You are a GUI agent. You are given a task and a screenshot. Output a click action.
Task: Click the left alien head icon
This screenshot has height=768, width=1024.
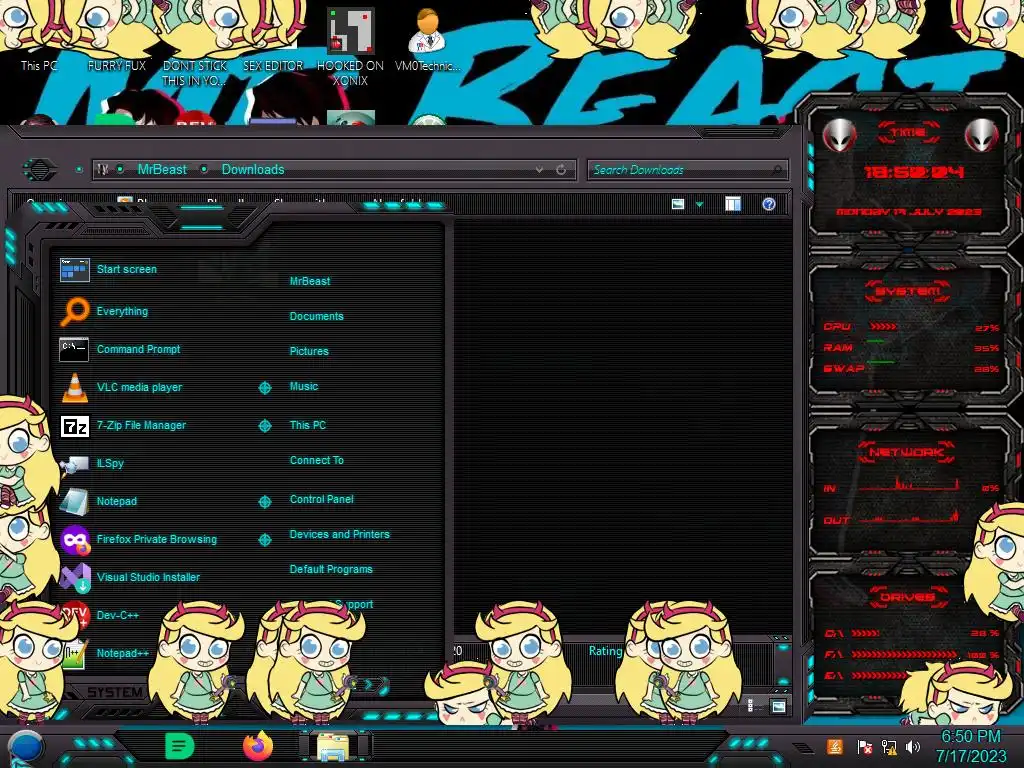(x=839, y=136)
